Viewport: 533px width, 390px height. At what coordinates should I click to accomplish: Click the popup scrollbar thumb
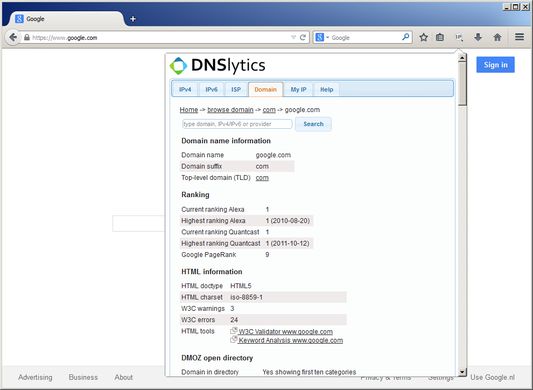(x=462, y=84)
